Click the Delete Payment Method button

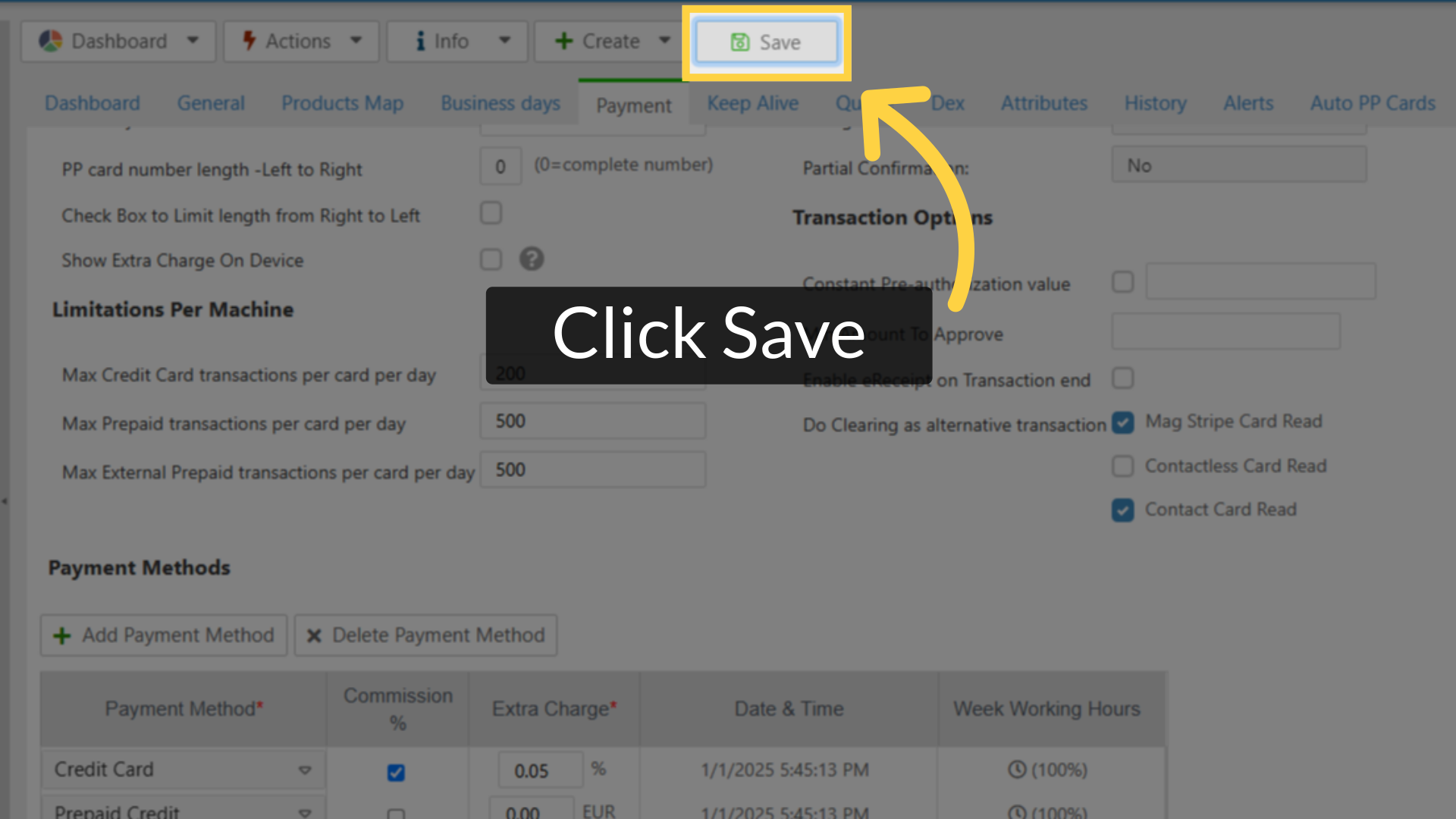coord(426,635)
